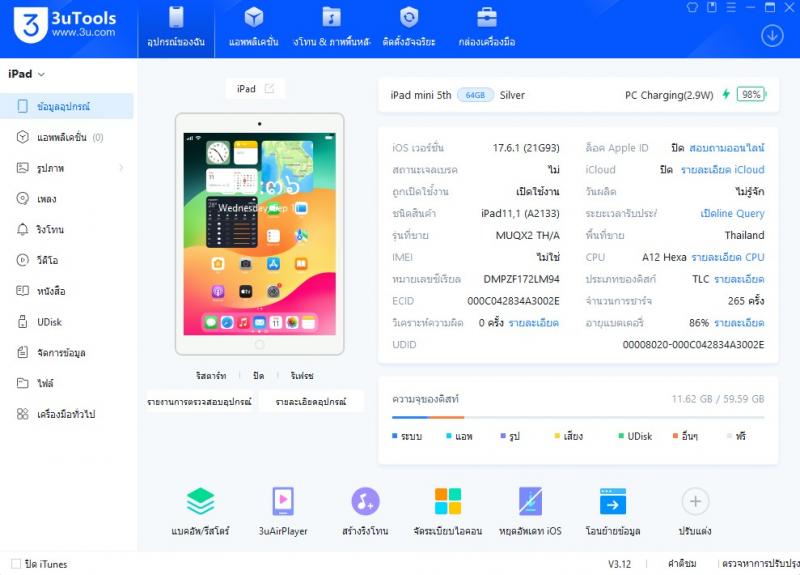The height and width of the screenshot is (575, 800).
Task: Open the Applications tab with cube icon
Action: click(254, 19)
